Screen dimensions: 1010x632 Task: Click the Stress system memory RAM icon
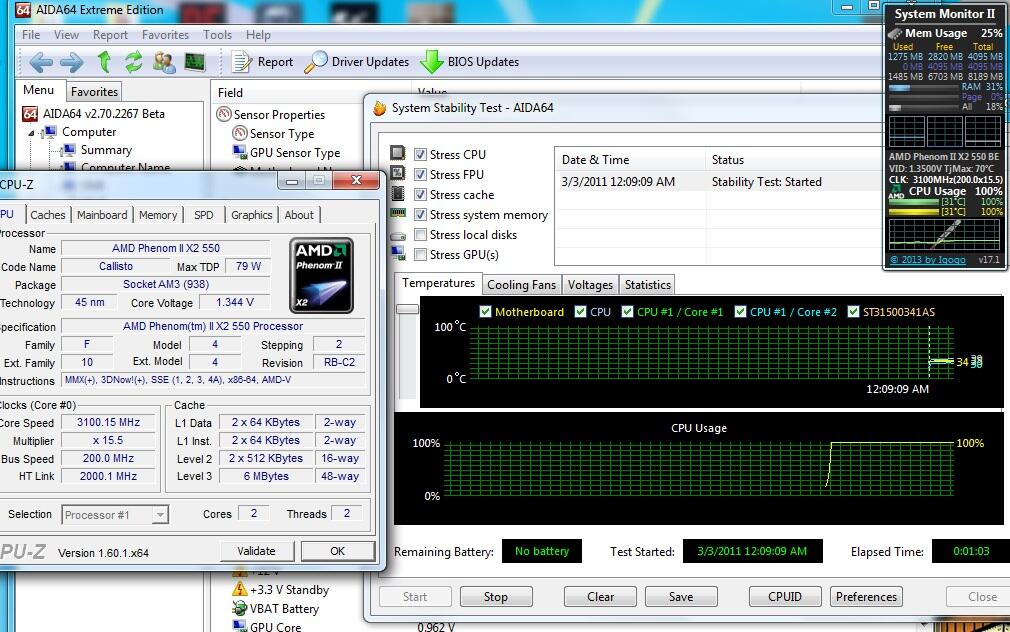click(398, 213)
